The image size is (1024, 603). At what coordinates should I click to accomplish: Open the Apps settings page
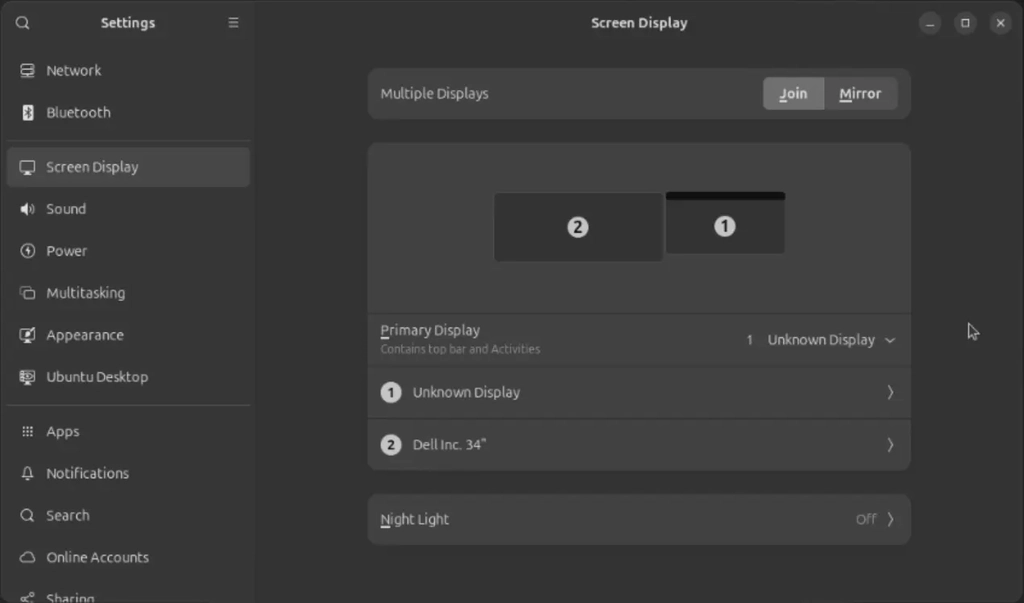coord(27,431)
